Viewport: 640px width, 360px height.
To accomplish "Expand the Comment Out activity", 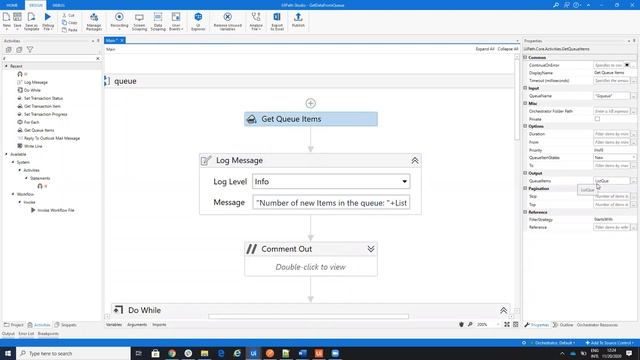I will coord(371,249).
